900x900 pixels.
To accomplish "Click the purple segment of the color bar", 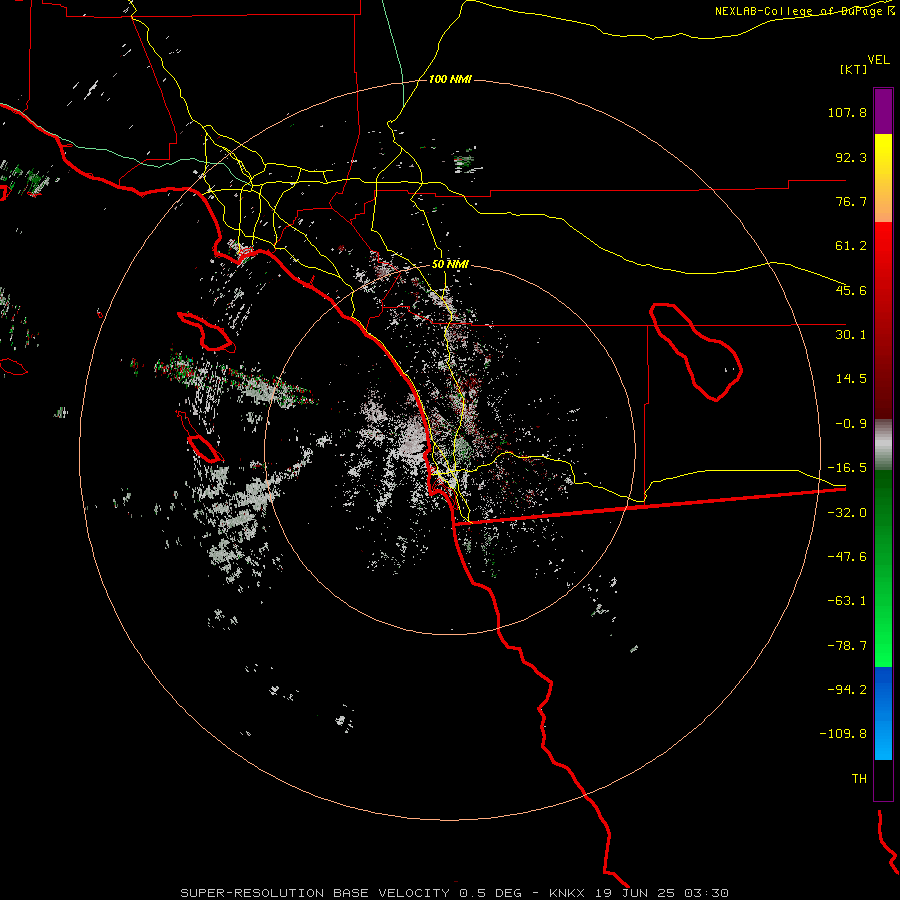I will click(x=883, y=111).
